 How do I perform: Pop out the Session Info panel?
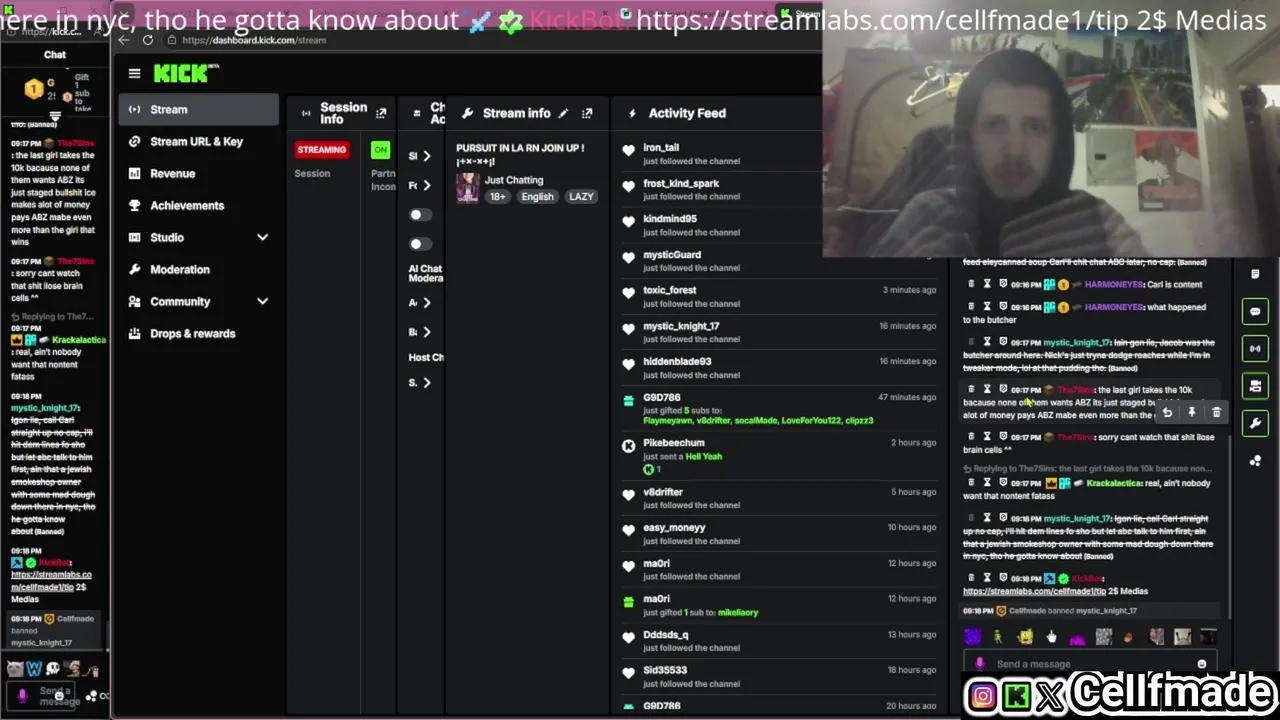click(x=381, y=114)
